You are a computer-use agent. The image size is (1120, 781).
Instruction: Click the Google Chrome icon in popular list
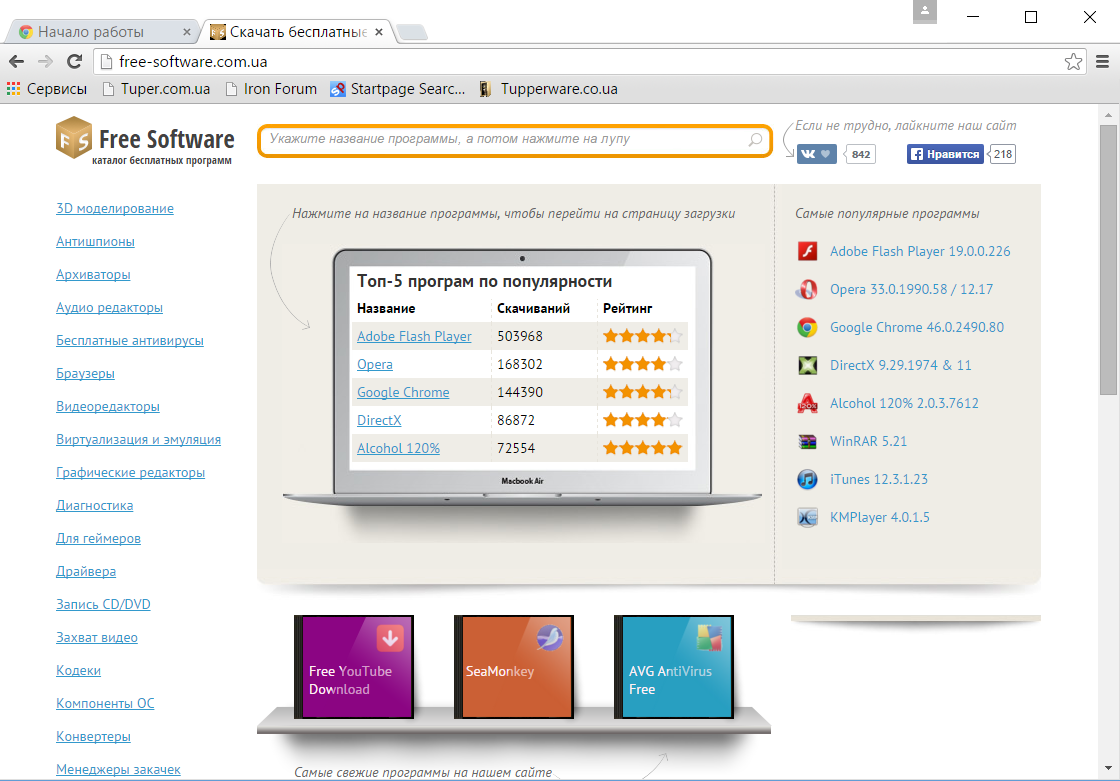click(x=807, y=327)
